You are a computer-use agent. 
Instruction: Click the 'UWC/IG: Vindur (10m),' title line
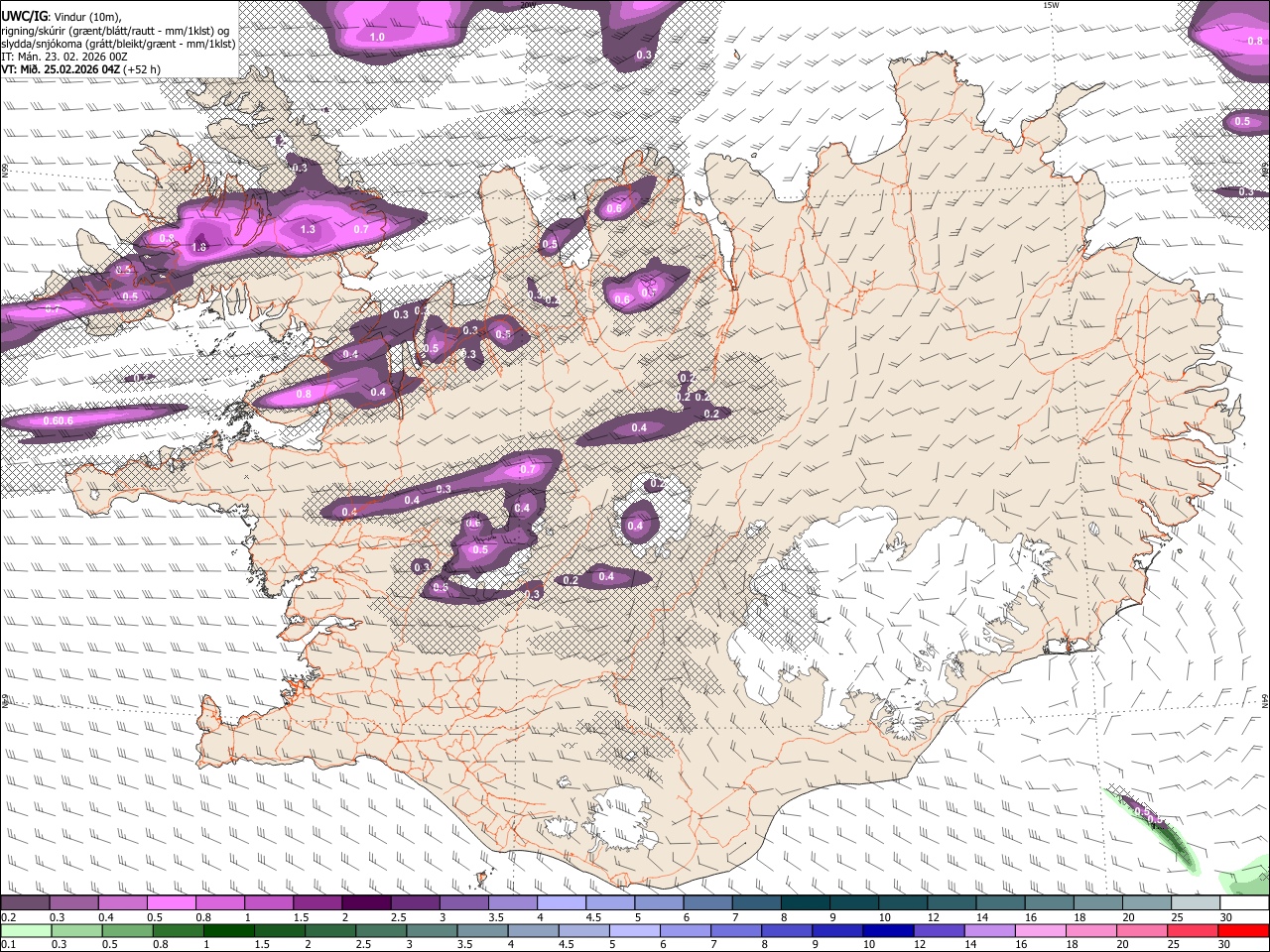(62, 16)
